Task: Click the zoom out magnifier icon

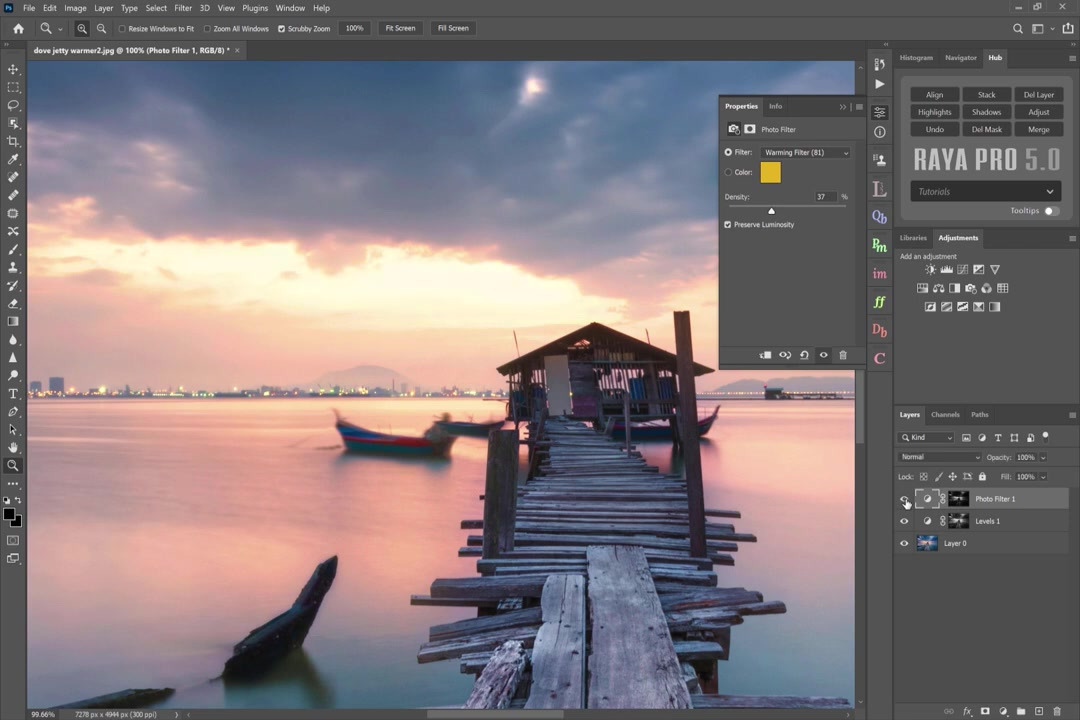Action: [101, 28]
